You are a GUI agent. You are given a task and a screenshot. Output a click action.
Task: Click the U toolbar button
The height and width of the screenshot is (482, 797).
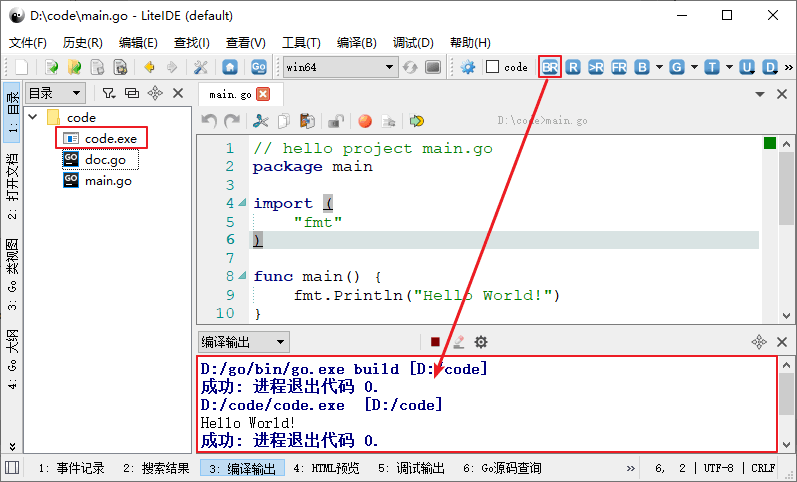747,67
